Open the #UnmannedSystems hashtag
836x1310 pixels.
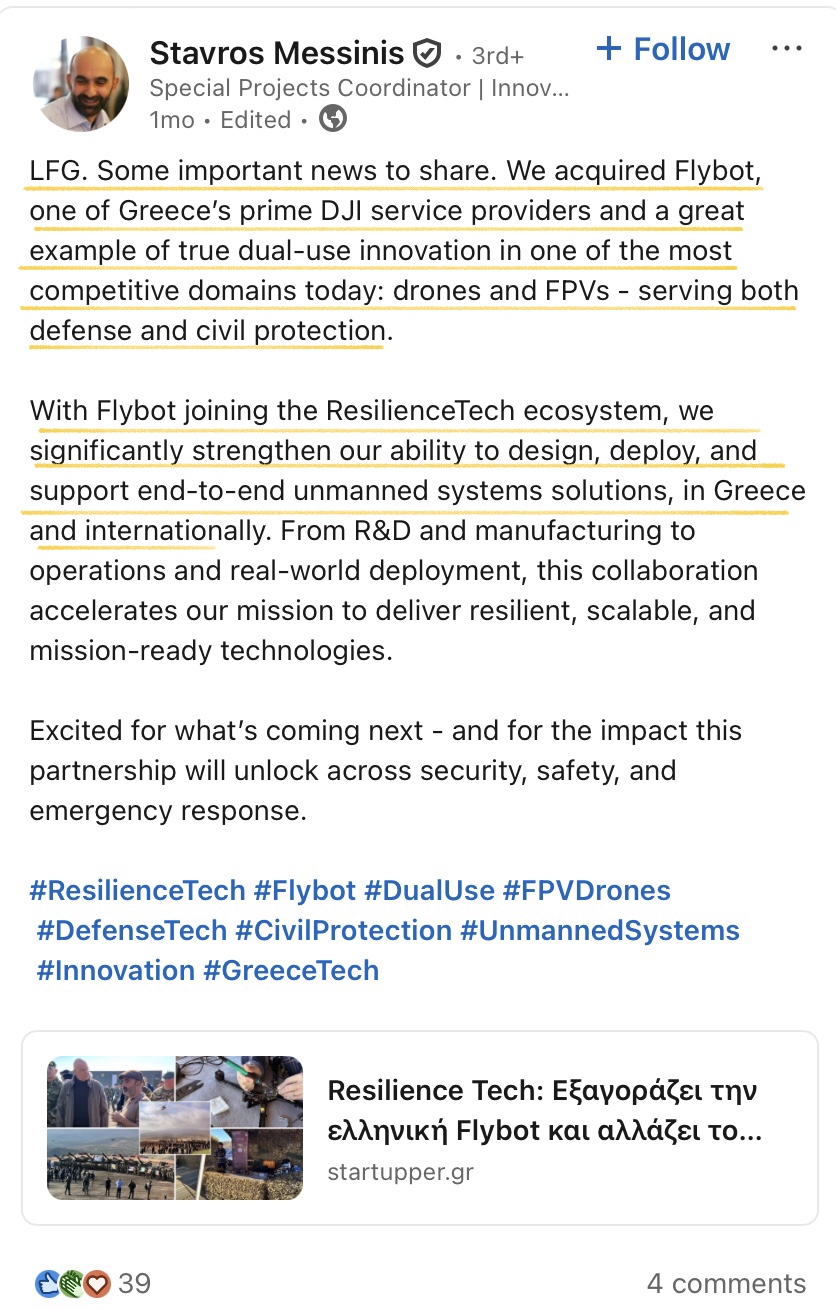[599, 930]
